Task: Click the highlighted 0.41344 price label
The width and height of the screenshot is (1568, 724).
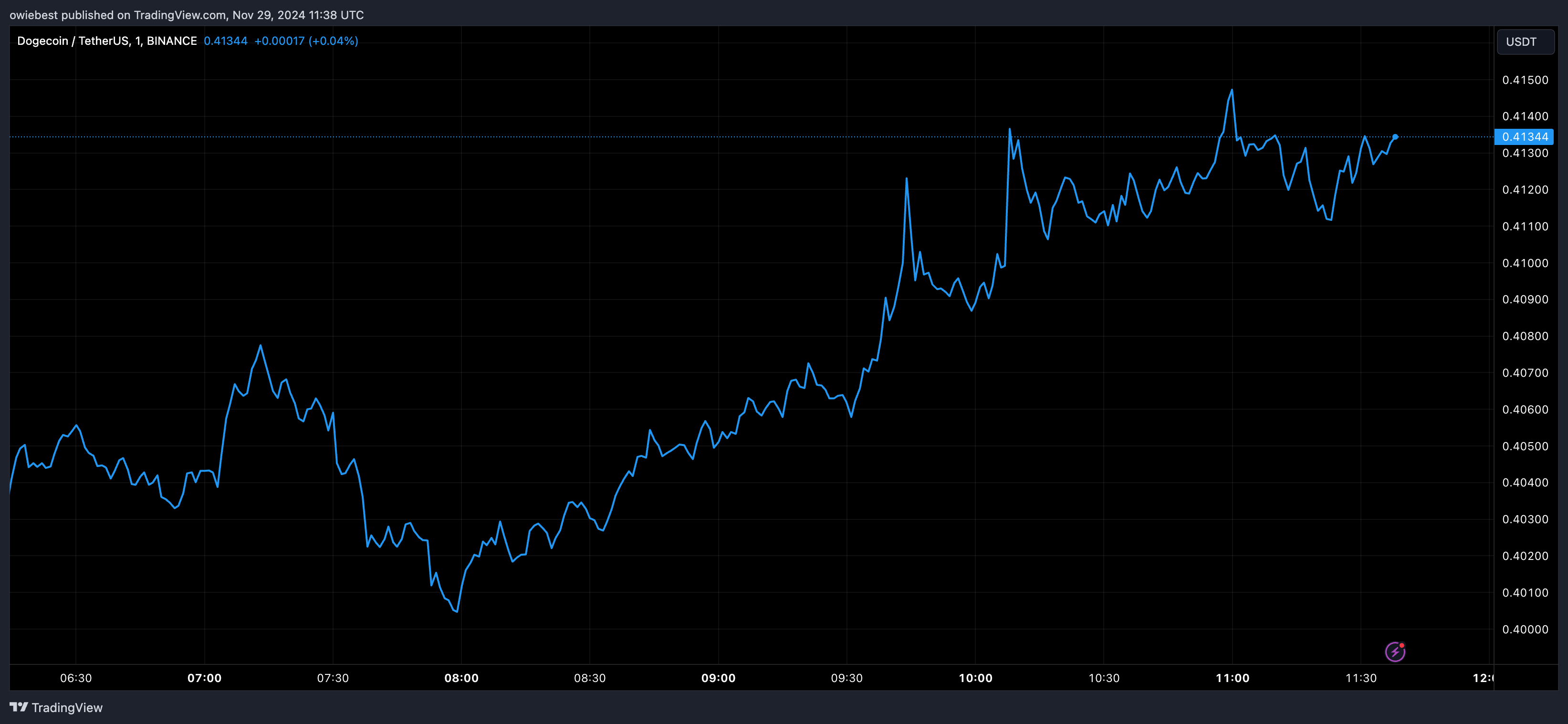Action: [1524, 137]
